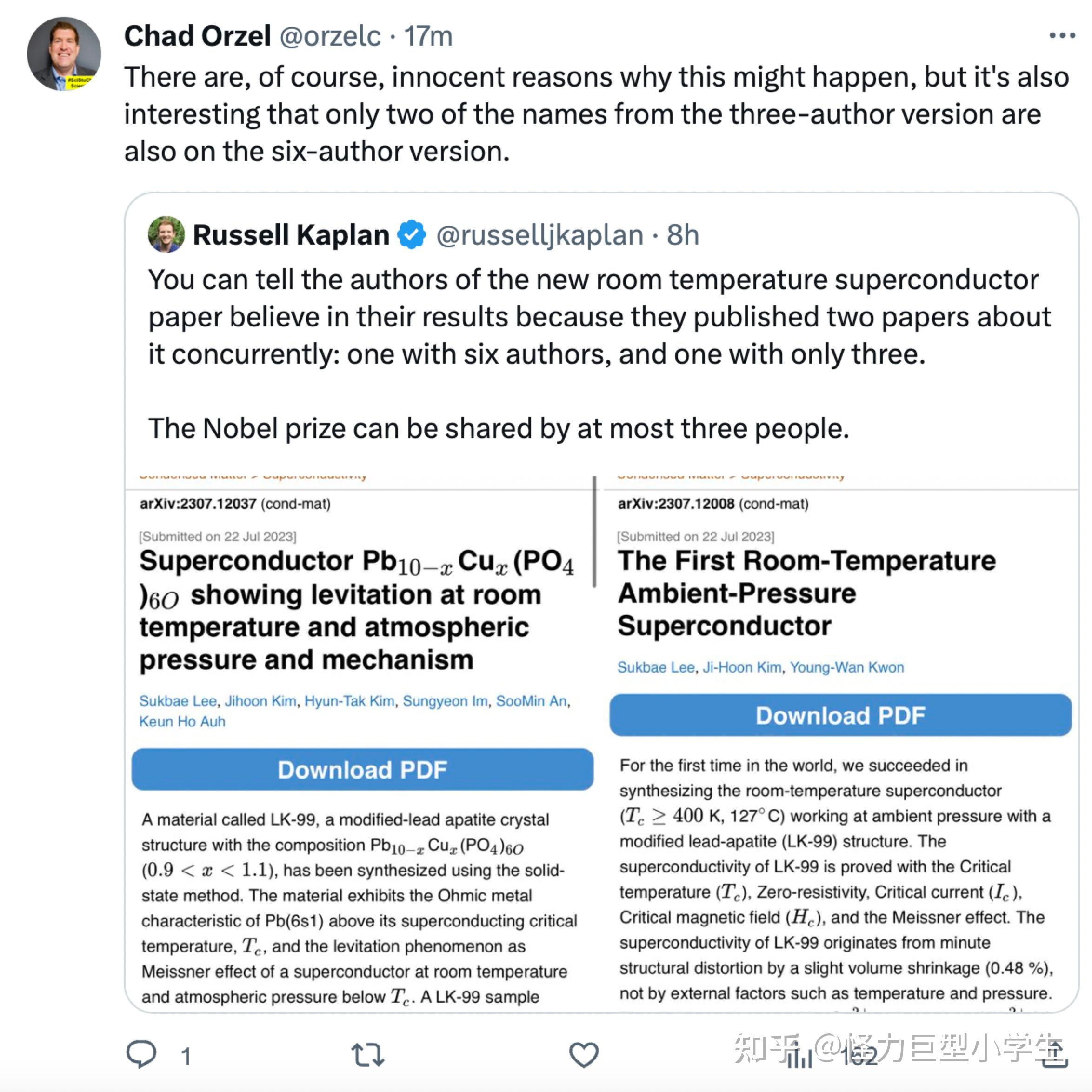Open author link Hyun-Tak Kim
This screenshot has width=1092, height=1092.
point(349,701)
